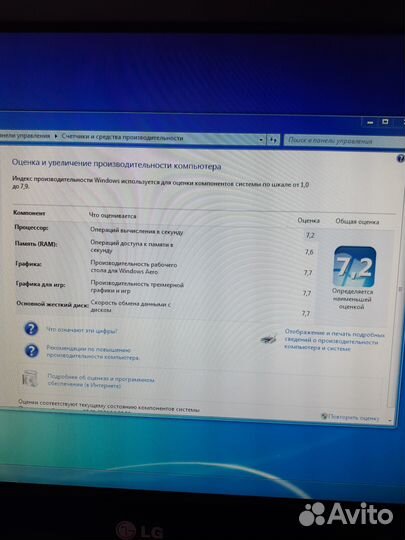Image resolution: width=405 pixels, height=540 pixels.
Task: Open the address bar history dropdown arrow
Action: 261,139
